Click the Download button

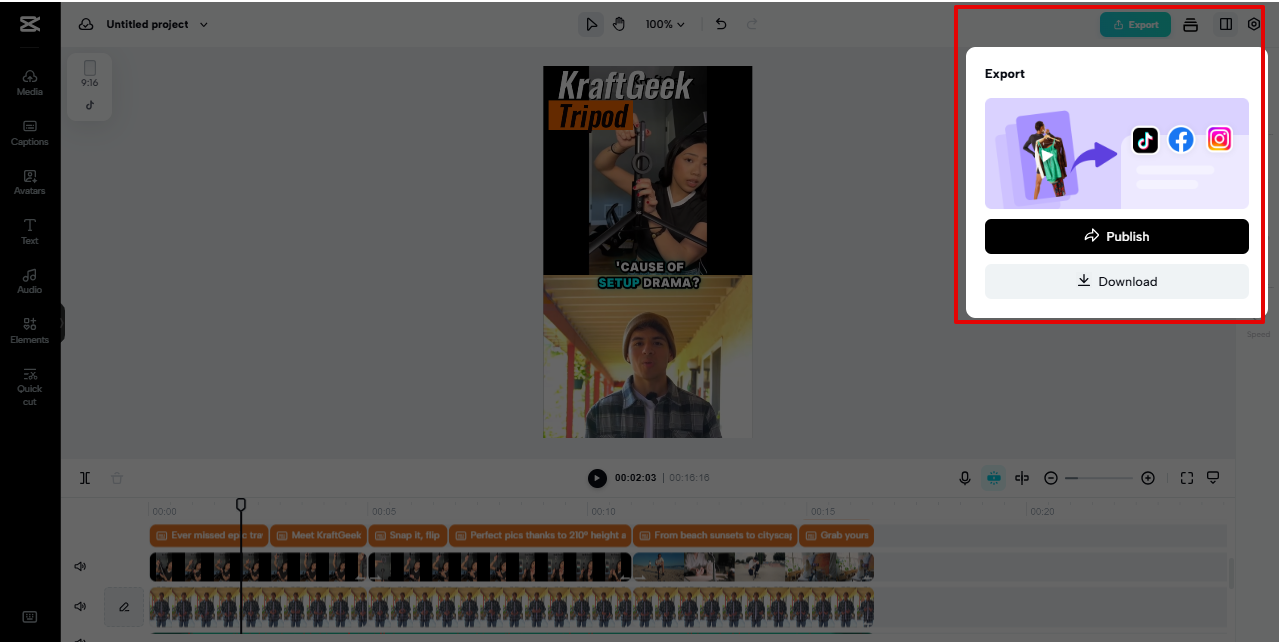point(1116,281)
